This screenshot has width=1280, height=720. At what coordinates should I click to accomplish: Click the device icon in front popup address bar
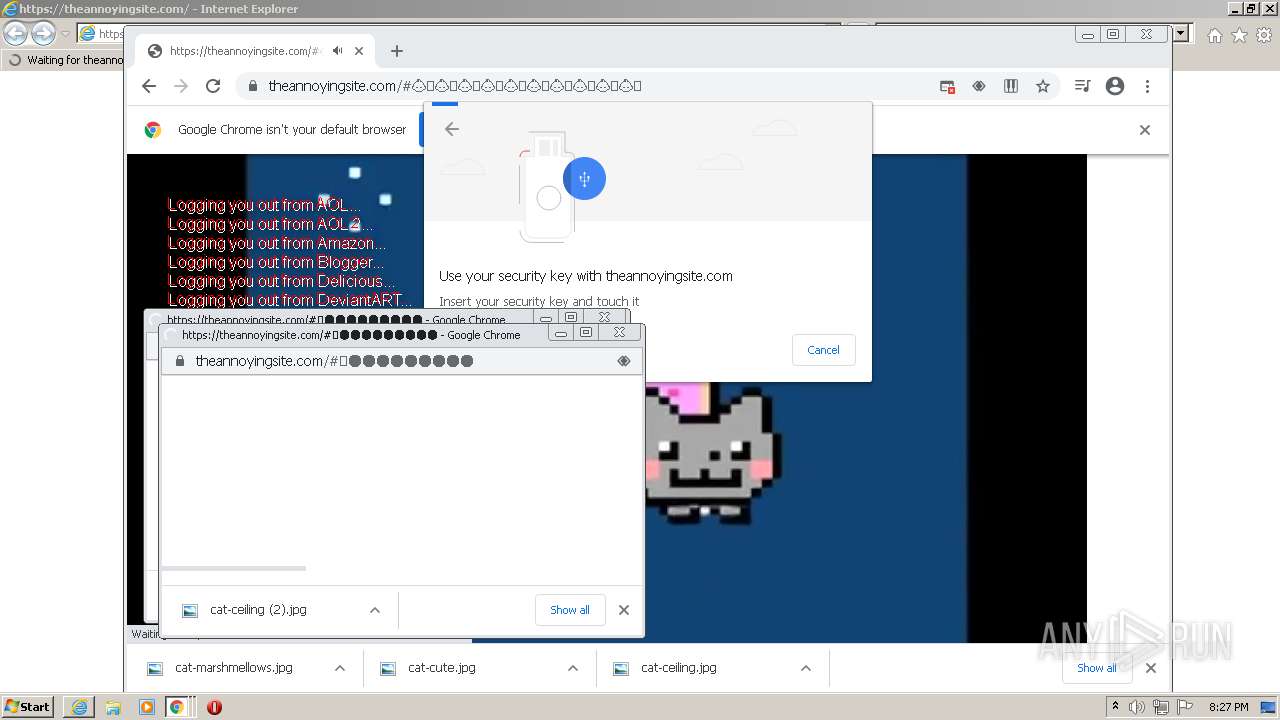tap(624, 361)
